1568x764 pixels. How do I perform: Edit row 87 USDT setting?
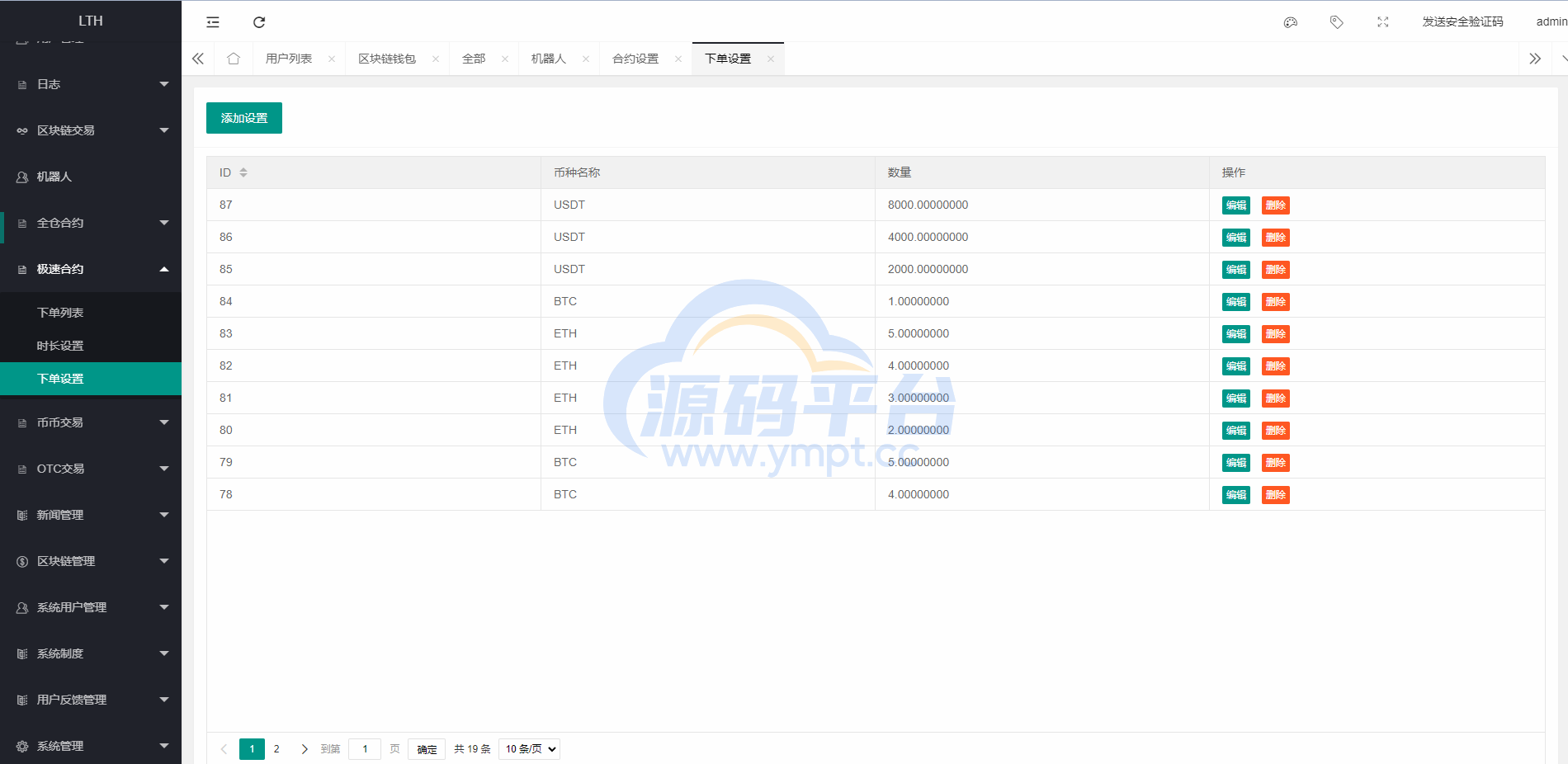pyautogui.click(x=1236, y=205)
